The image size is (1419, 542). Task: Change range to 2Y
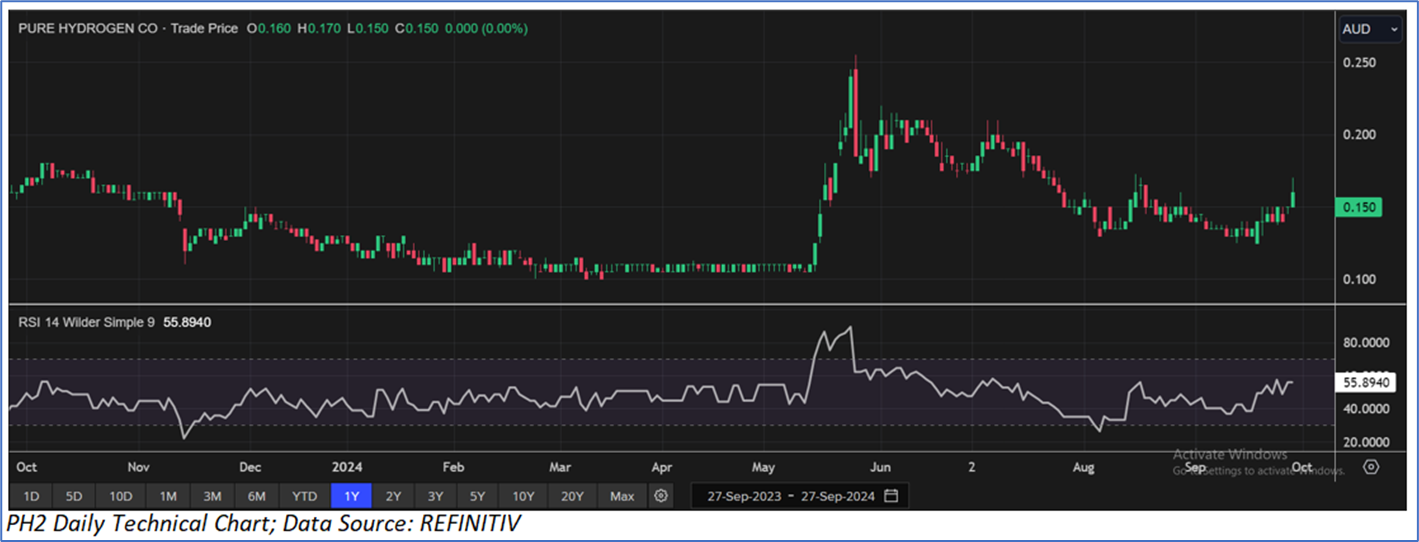[394, 496]
